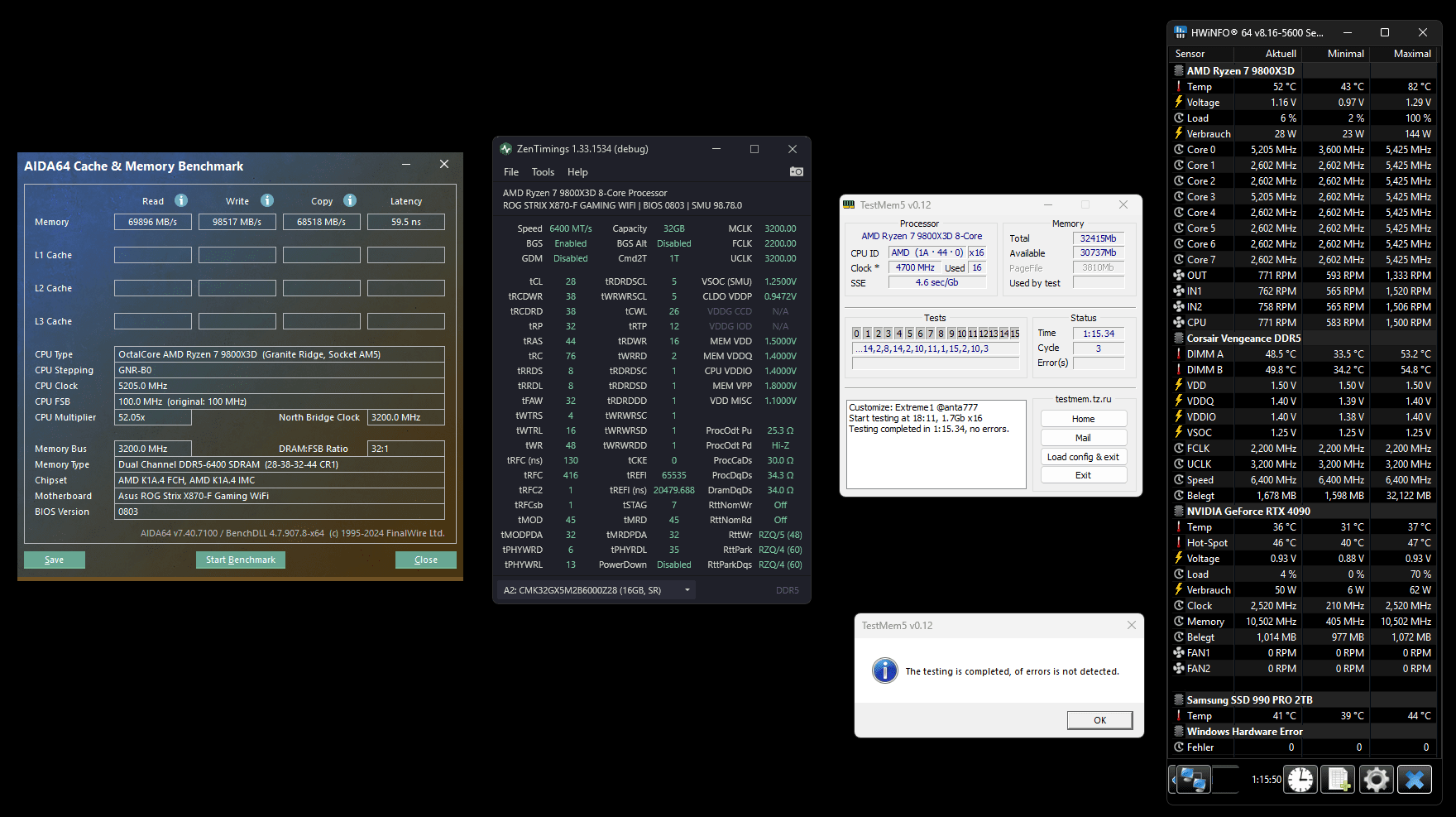The height and width of the screenshot is (817, 1456).
Task: Click chip icon beside AMD Ryzen 7 9800X3D
Action: 1179,70
